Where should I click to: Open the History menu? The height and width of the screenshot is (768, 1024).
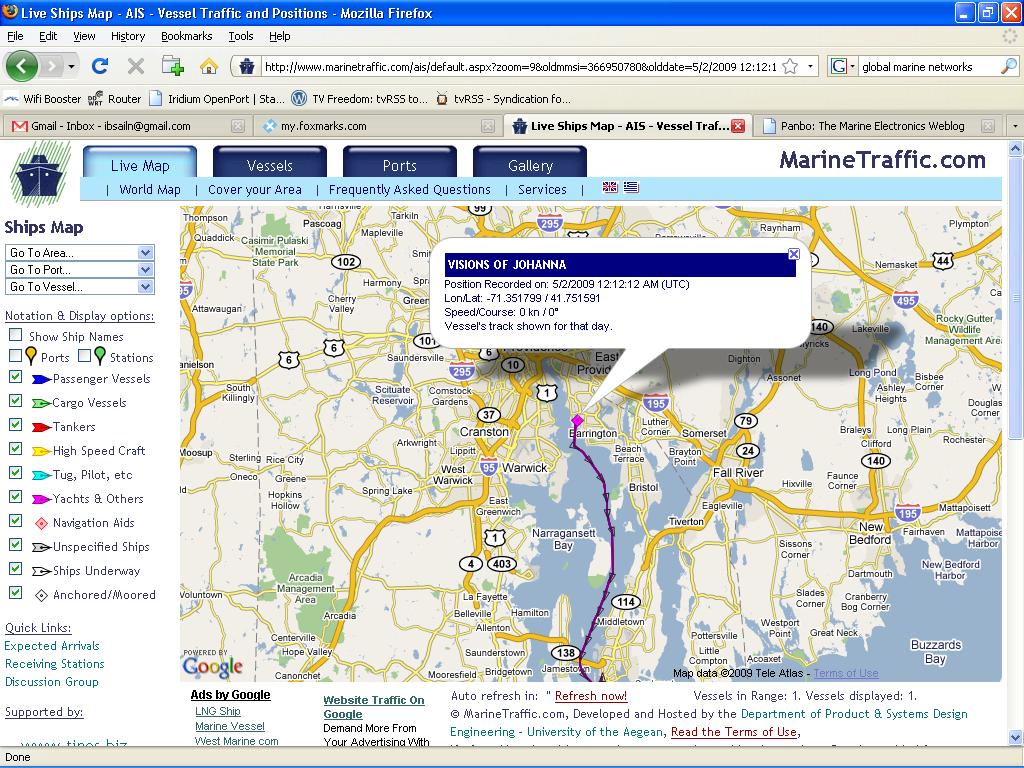pos(128,36)
